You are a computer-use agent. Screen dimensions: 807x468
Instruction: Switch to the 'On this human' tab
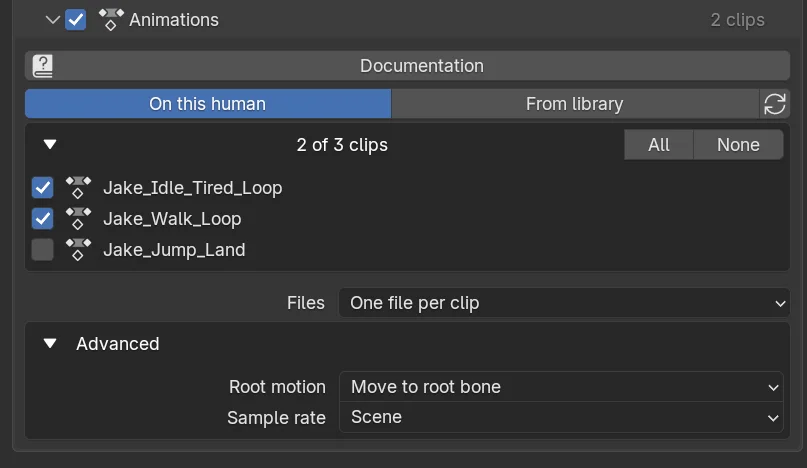pyautogui.click(x=208, y=104)
